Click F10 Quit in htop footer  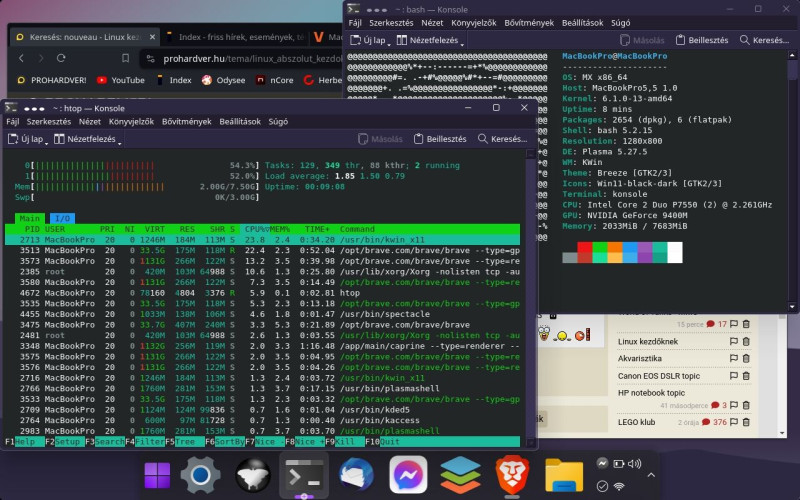click(x=385, y=442)
